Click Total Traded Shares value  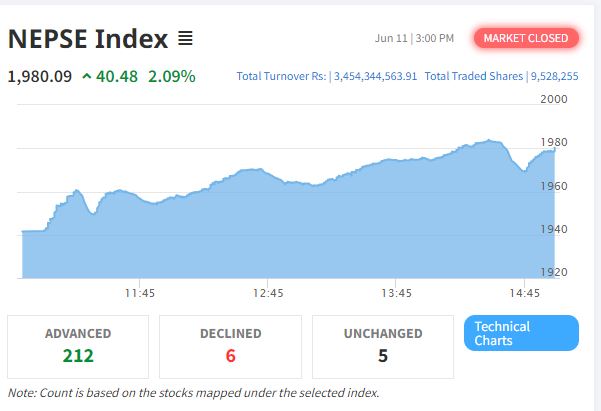(x=554, y=76)
